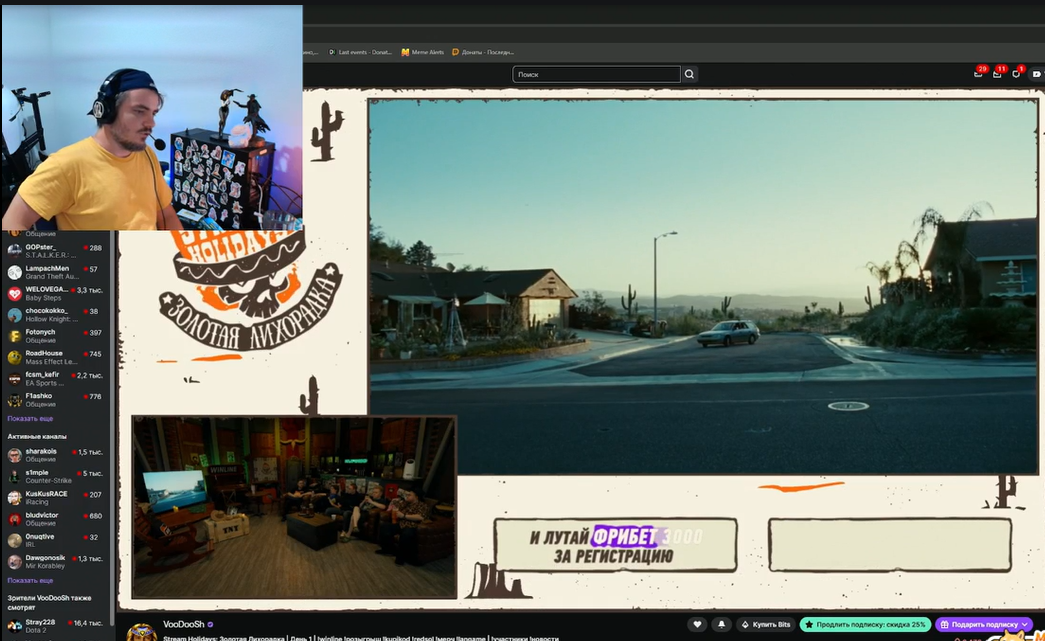Viewport: 1045px width, 641px height.
Task: Click WELOVEGA... channel avatar
Action: click(x=15, y=294)
